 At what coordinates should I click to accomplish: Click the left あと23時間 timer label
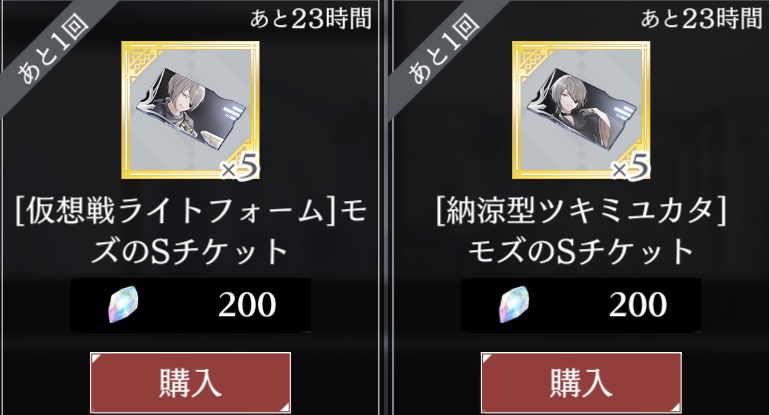(310, 19)
